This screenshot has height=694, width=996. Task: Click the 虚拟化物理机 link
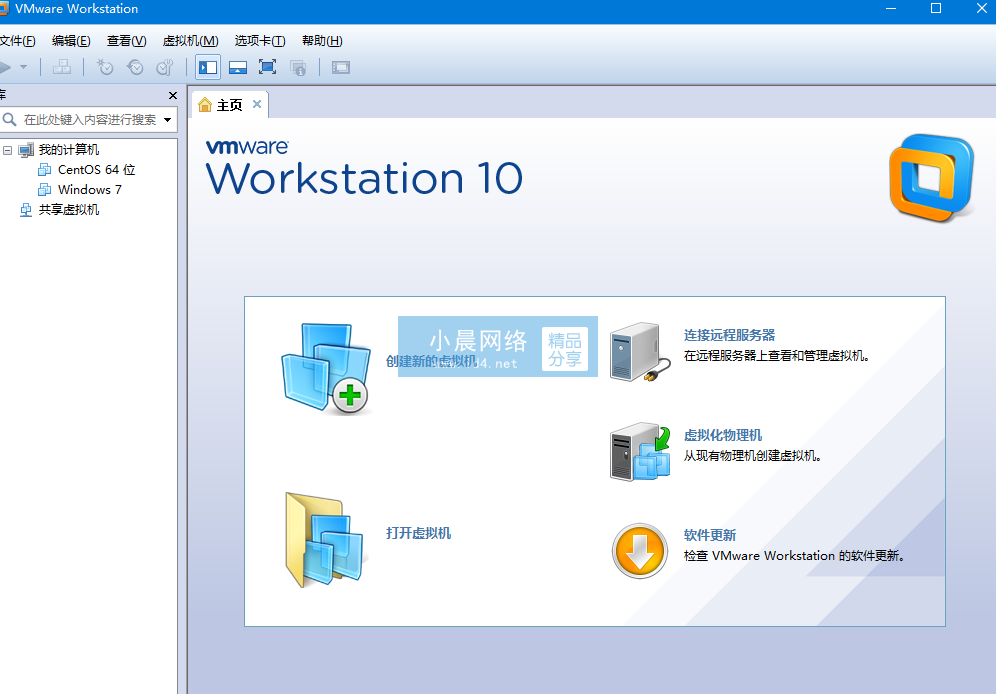click(x=723, y=436)
